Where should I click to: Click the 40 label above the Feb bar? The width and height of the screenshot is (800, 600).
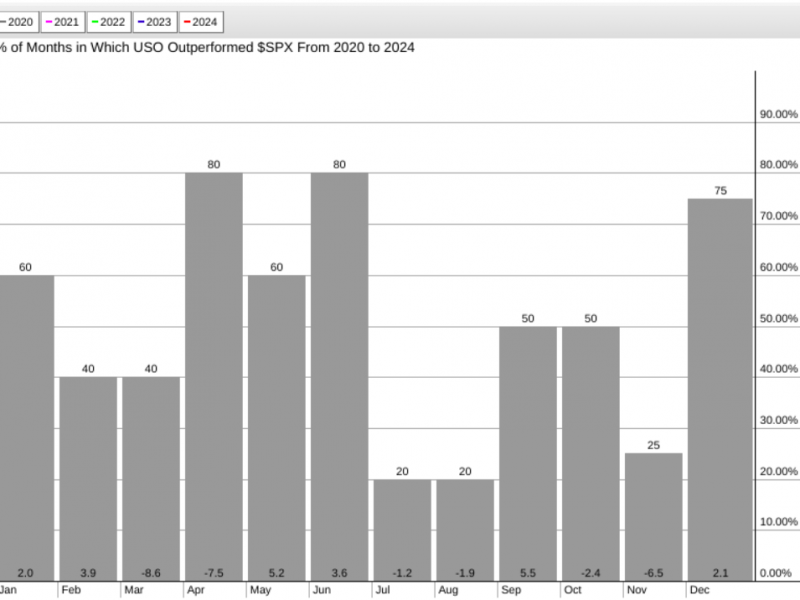(x=88, y=369)
